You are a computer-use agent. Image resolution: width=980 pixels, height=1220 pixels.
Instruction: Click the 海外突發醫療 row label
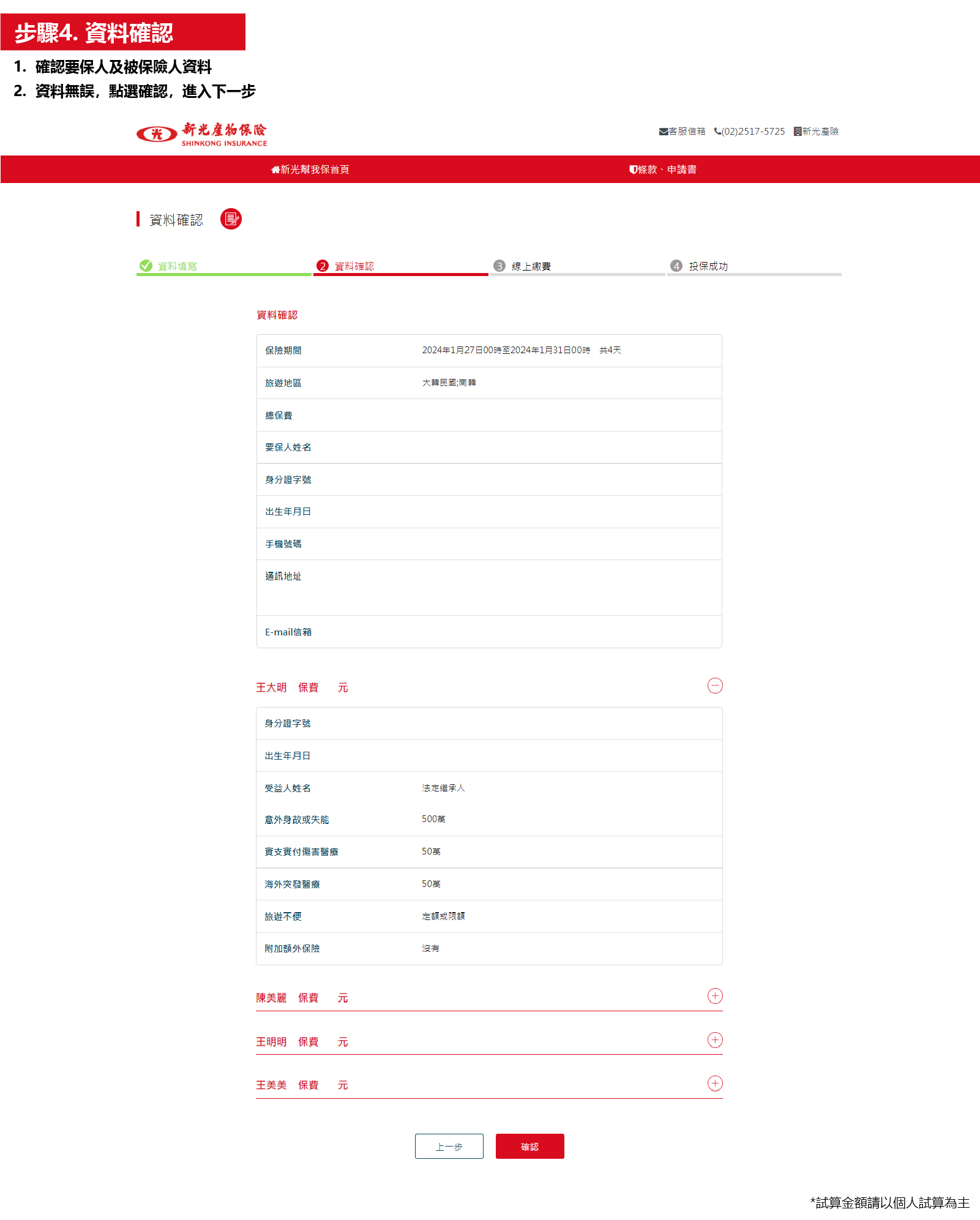[x=292, y=885]
